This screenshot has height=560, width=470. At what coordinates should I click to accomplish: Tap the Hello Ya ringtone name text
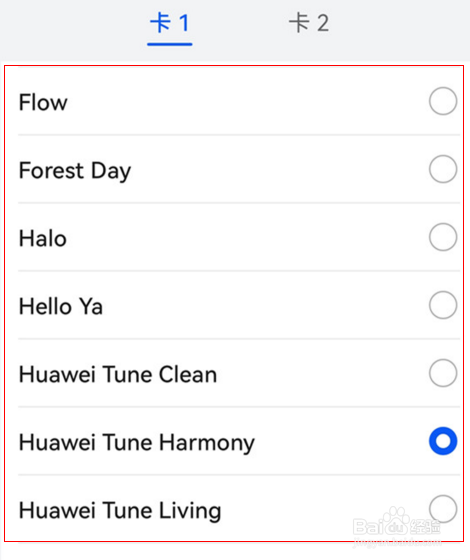(x=61, y=306)
